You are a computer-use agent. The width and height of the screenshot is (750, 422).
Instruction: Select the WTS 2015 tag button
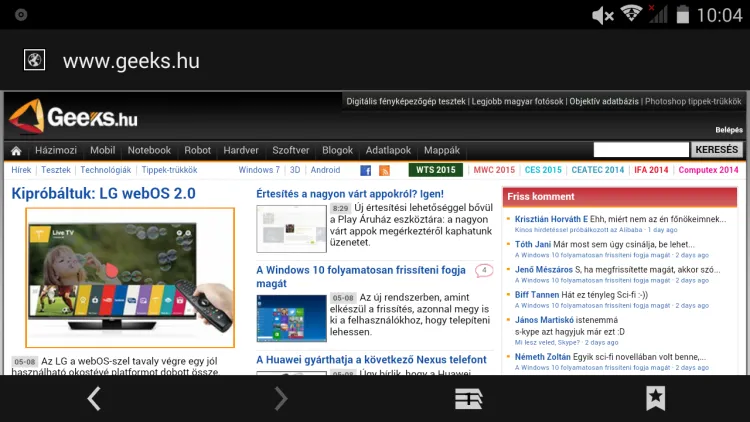tap(436, 170)
